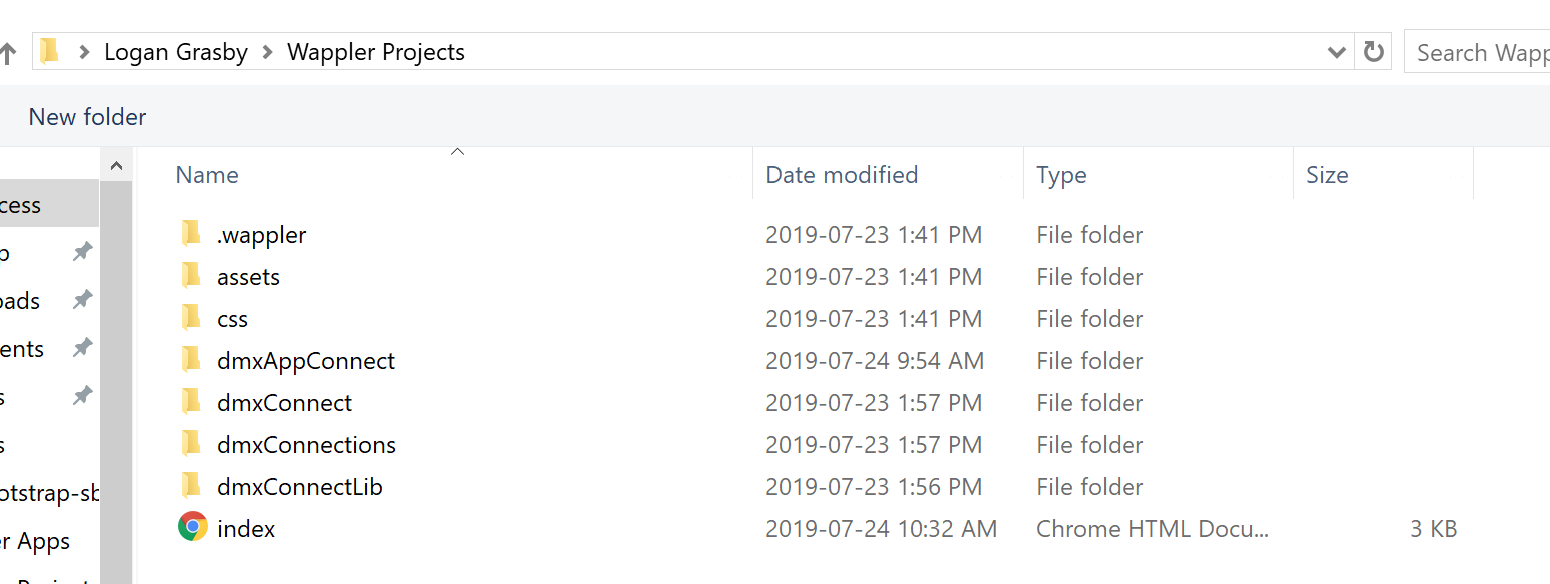
Task: Click the folder icon in address bar
Action: tap(50, 52)
